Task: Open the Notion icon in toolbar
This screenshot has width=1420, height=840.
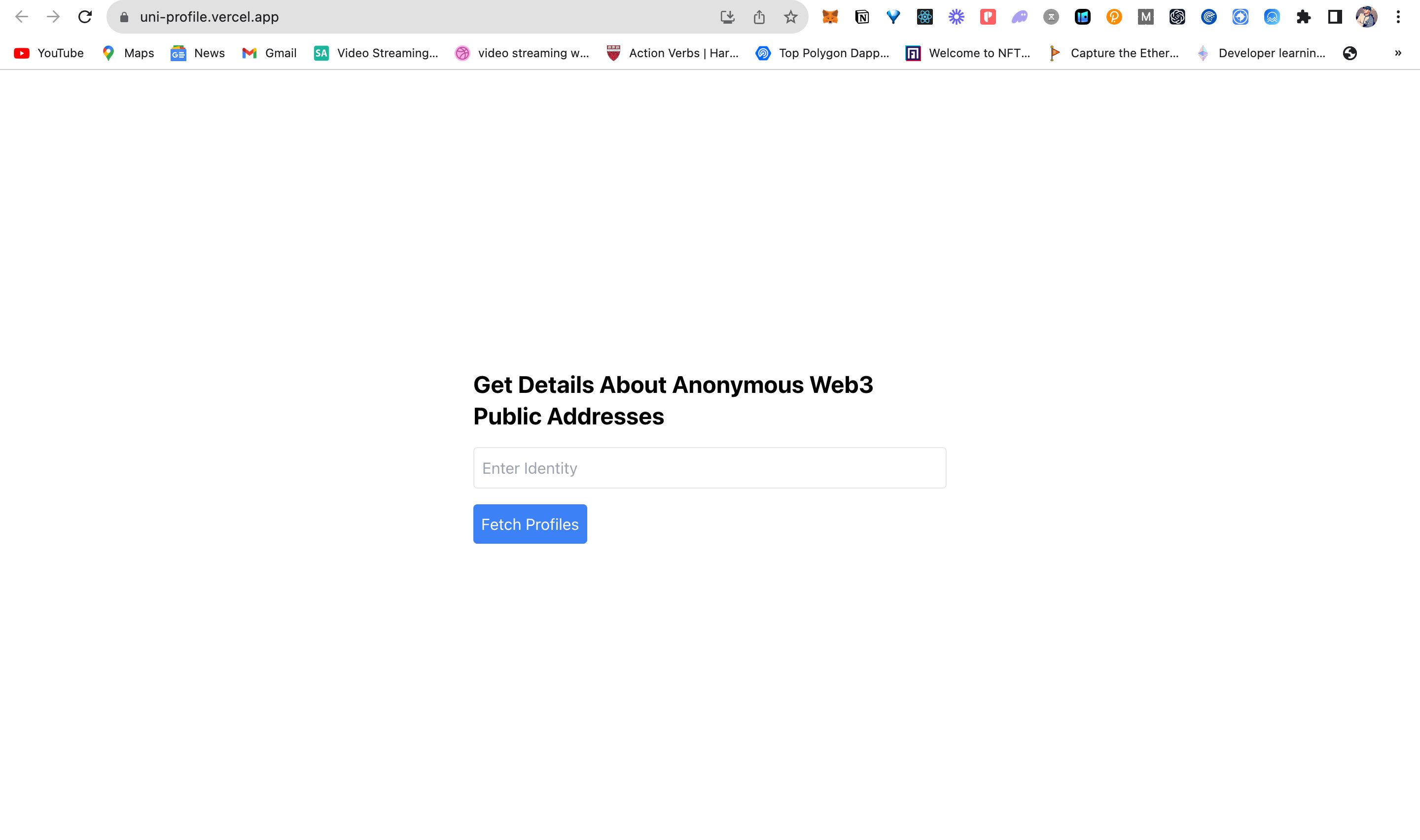Action: tap(862, 16)
